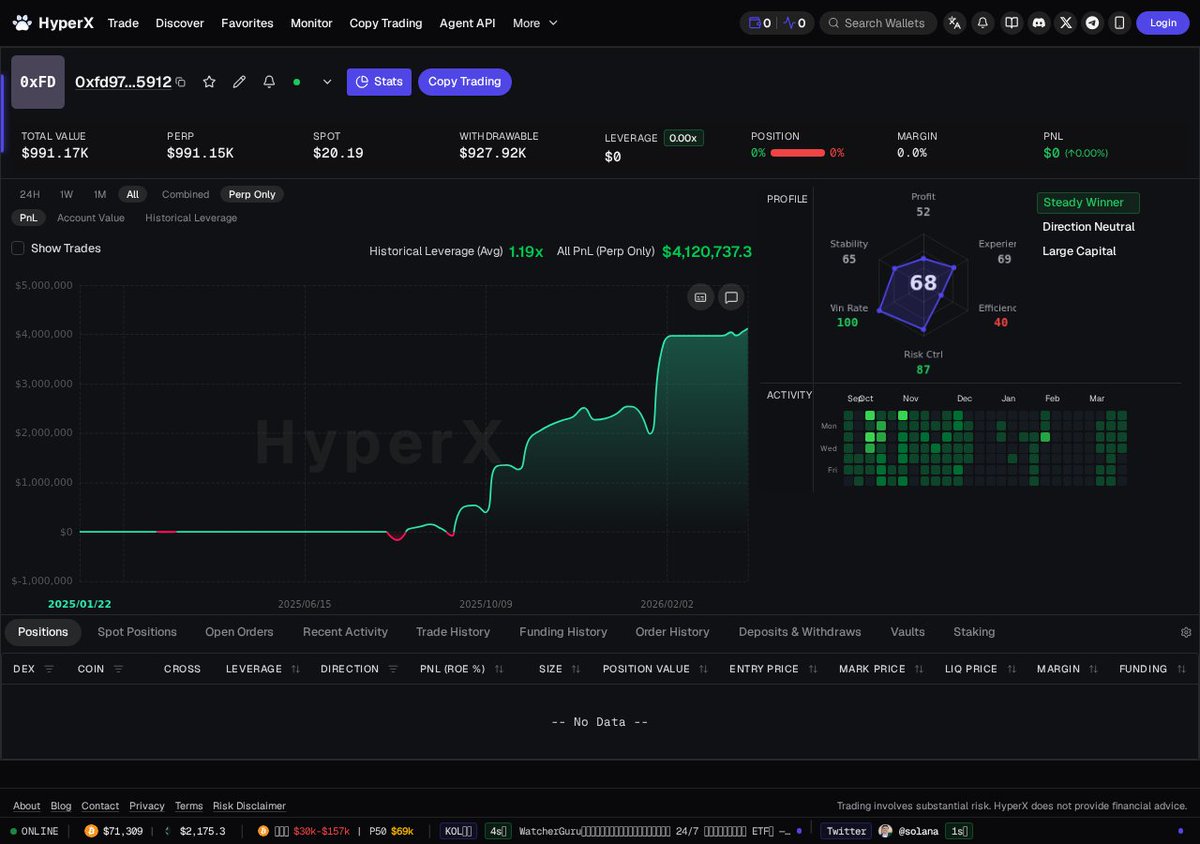
Task: Copy the wallet address with the copy icon
Action: [181, 82]
